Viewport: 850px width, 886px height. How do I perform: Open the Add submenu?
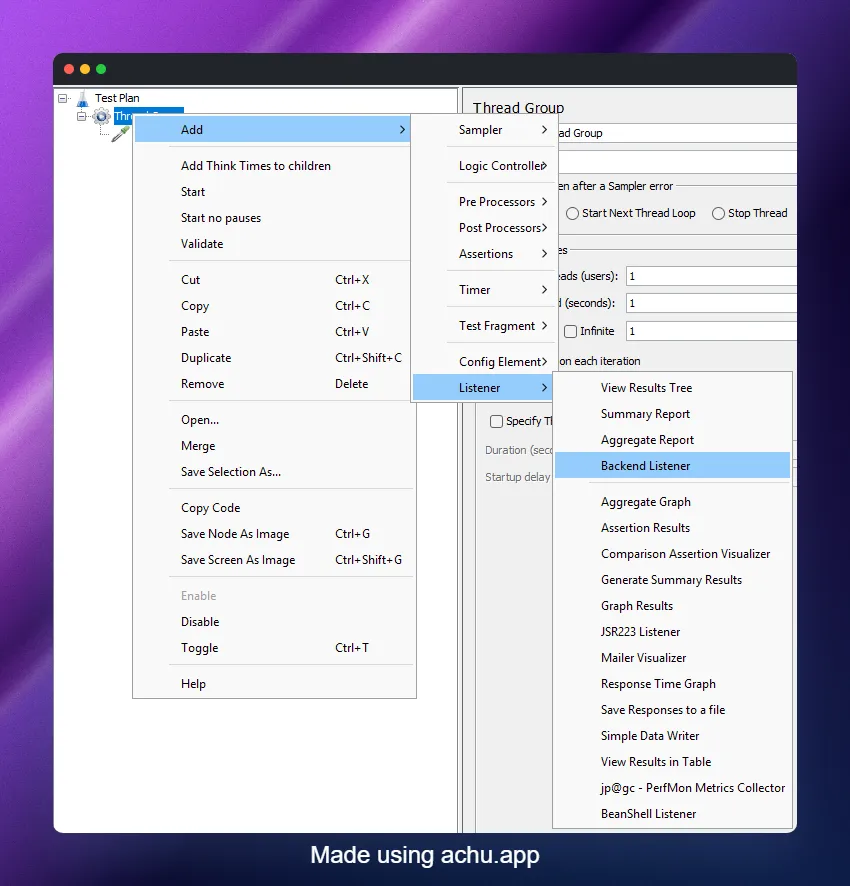pyautogui.click(x=272, y=129)
